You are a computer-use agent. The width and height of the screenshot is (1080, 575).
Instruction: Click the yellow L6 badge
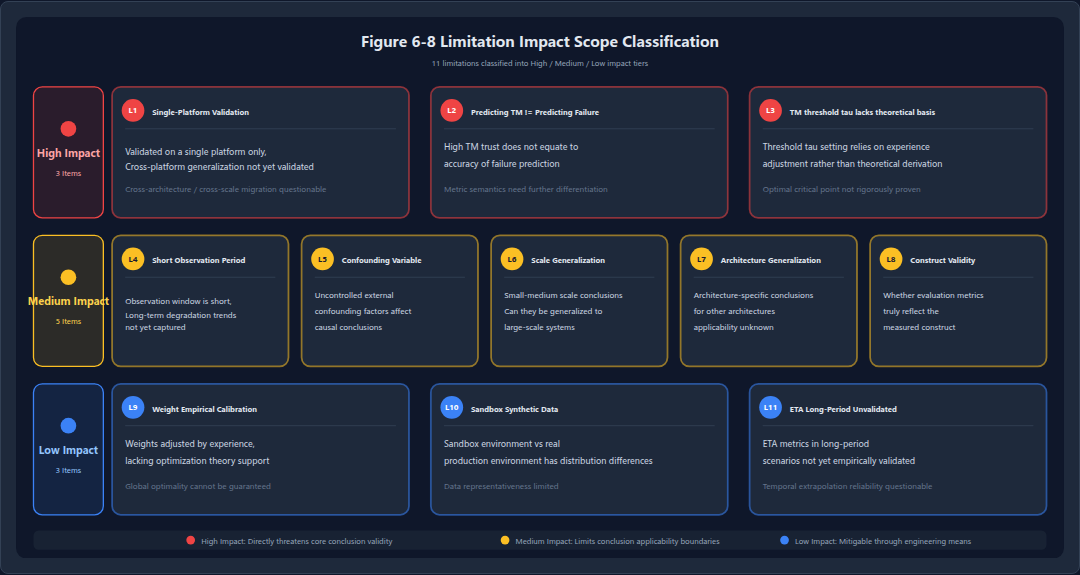point(512,260)
